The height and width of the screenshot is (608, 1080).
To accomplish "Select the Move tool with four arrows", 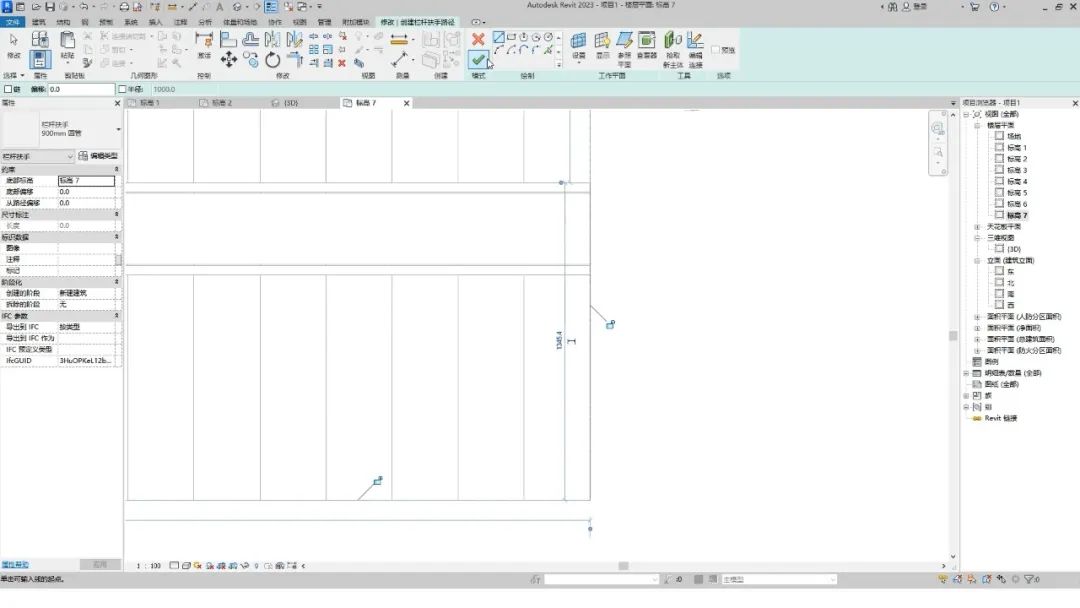I will [229, 59].
